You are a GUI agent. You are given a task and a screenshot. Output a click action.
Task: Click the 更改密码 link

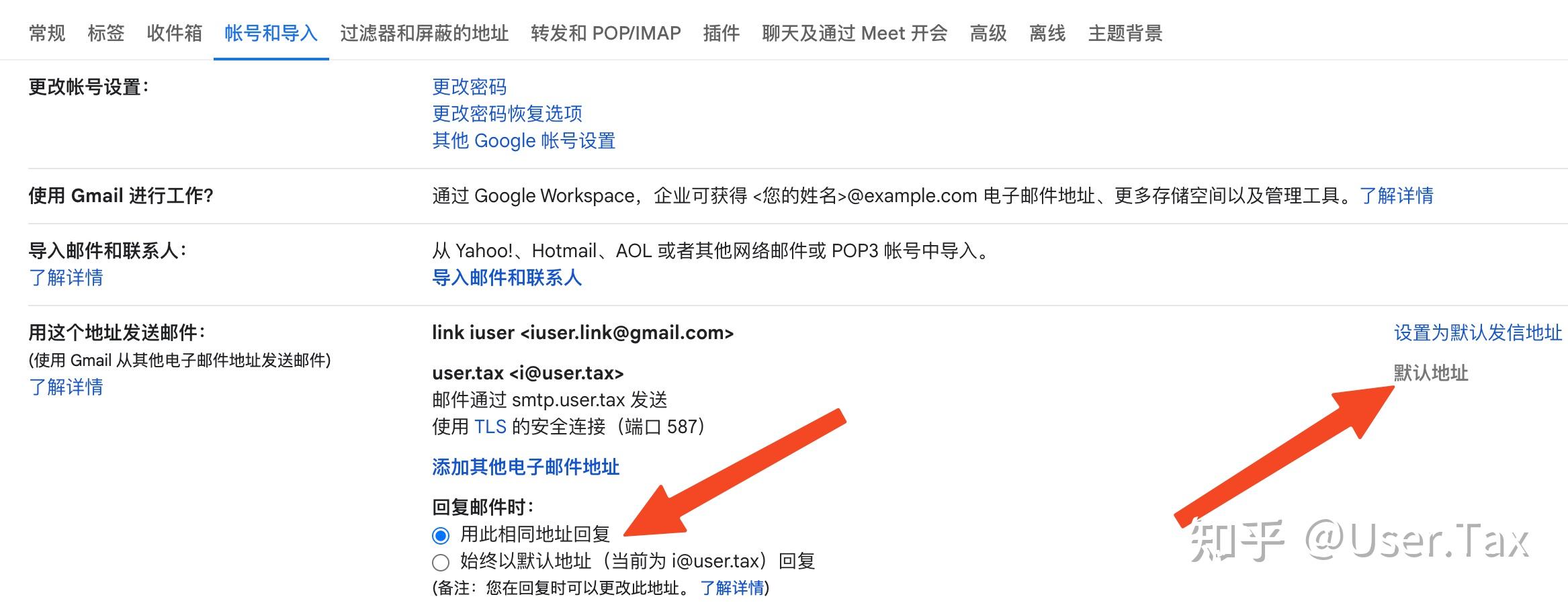[470, 87]
